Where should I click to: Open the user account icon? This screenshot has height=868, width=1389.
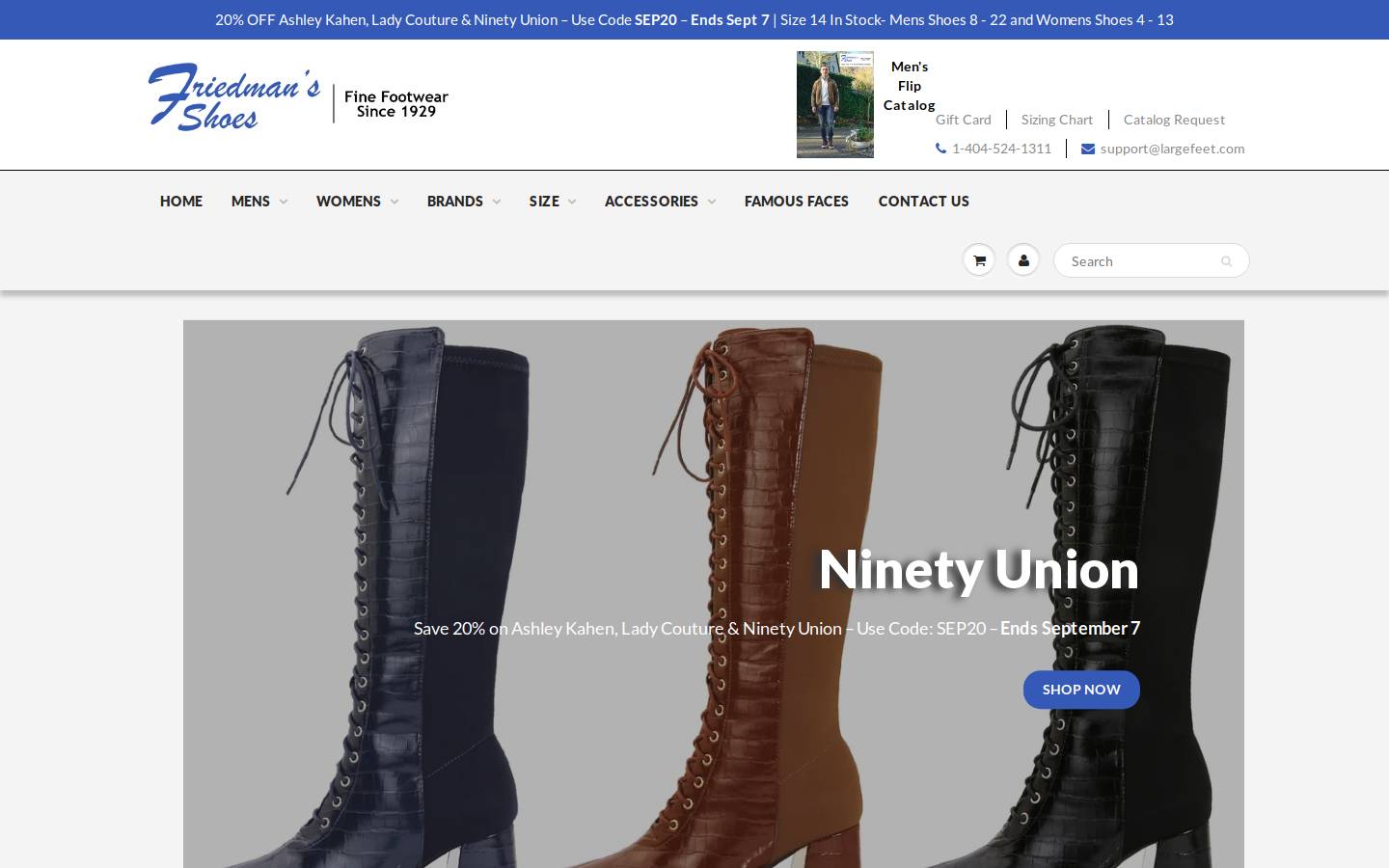coord(1023,260)
